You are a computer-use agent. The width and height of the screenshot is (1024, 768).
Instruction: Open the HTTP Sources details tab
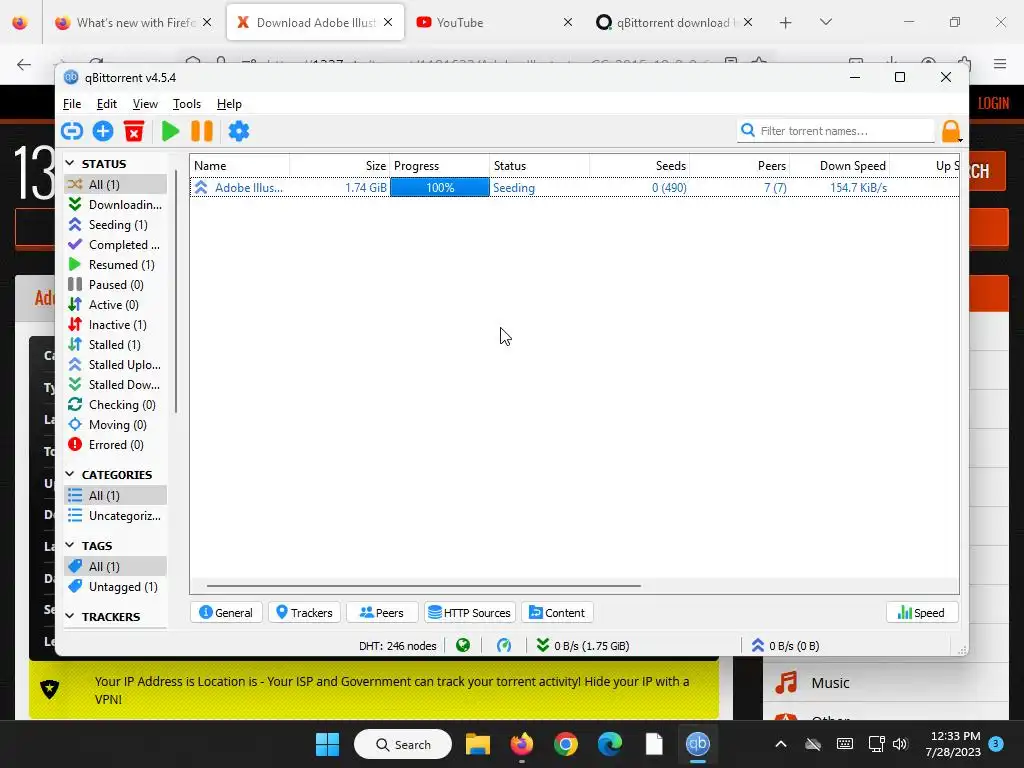(470, 613)
